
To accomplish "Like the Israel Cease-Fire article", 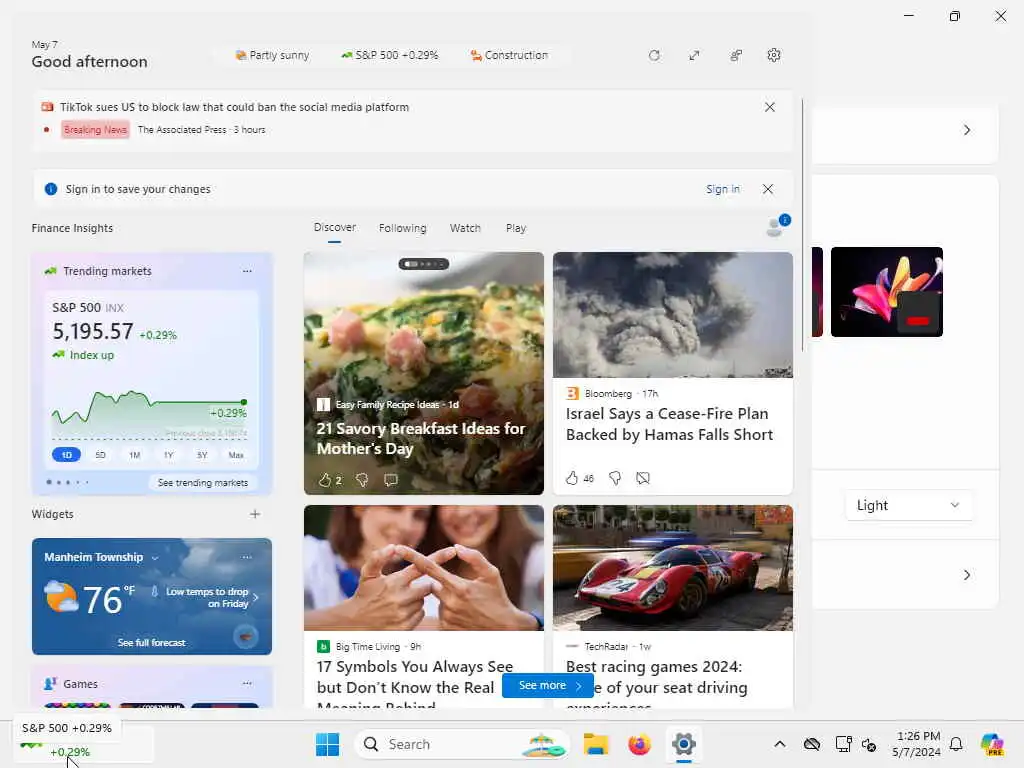I will point(572,478).
